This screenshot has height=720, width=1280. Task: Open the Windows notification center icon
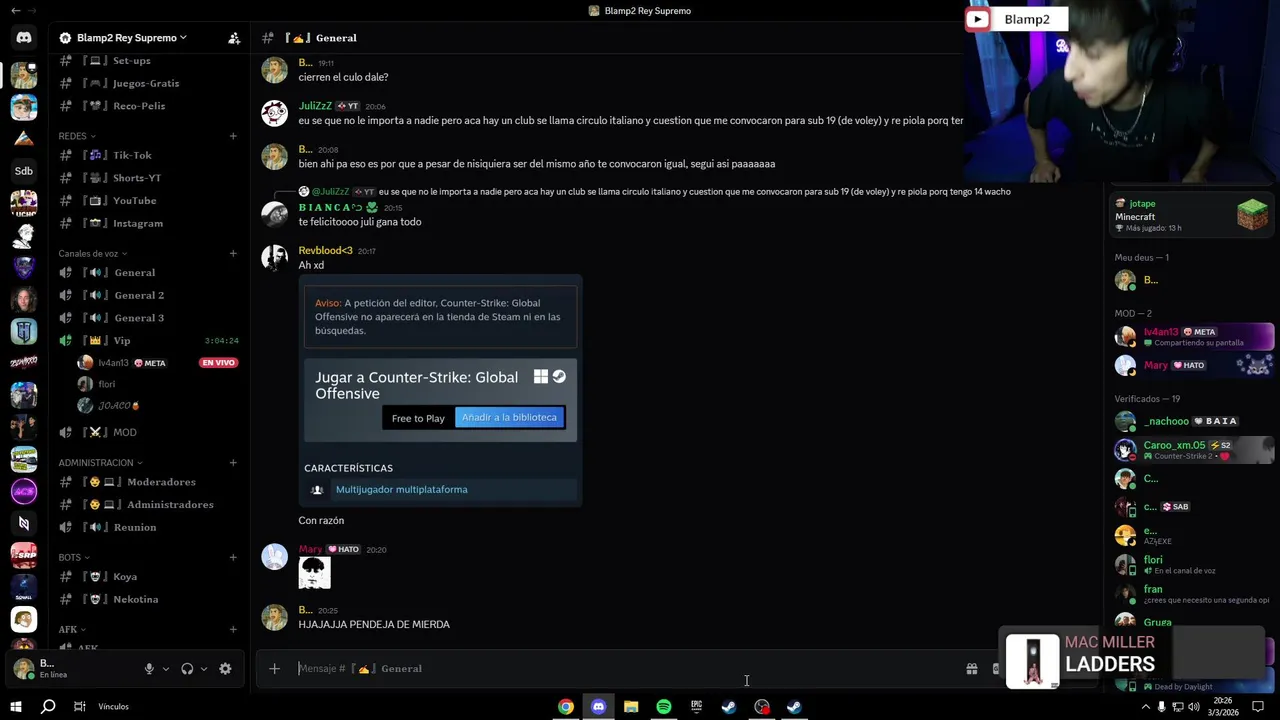pyautogui.click(x=1259, y=707)
